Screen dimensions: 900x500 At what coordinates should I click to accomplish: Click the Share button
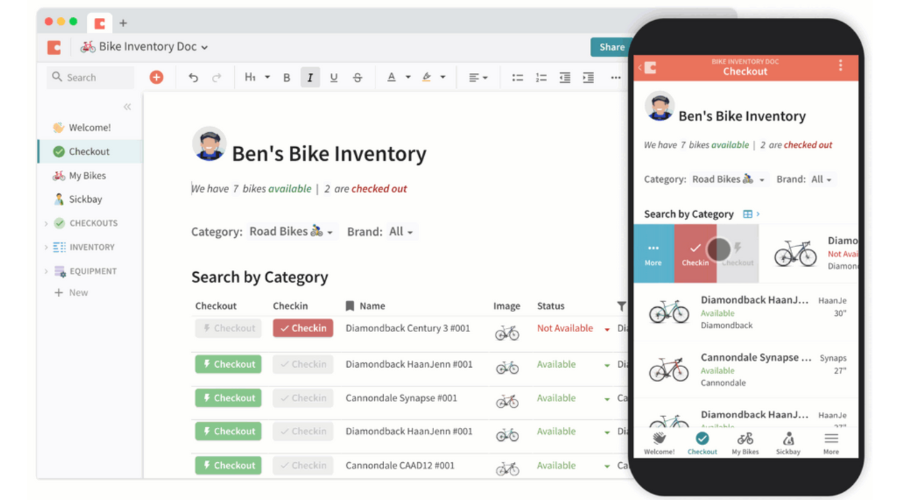point(611,47)
